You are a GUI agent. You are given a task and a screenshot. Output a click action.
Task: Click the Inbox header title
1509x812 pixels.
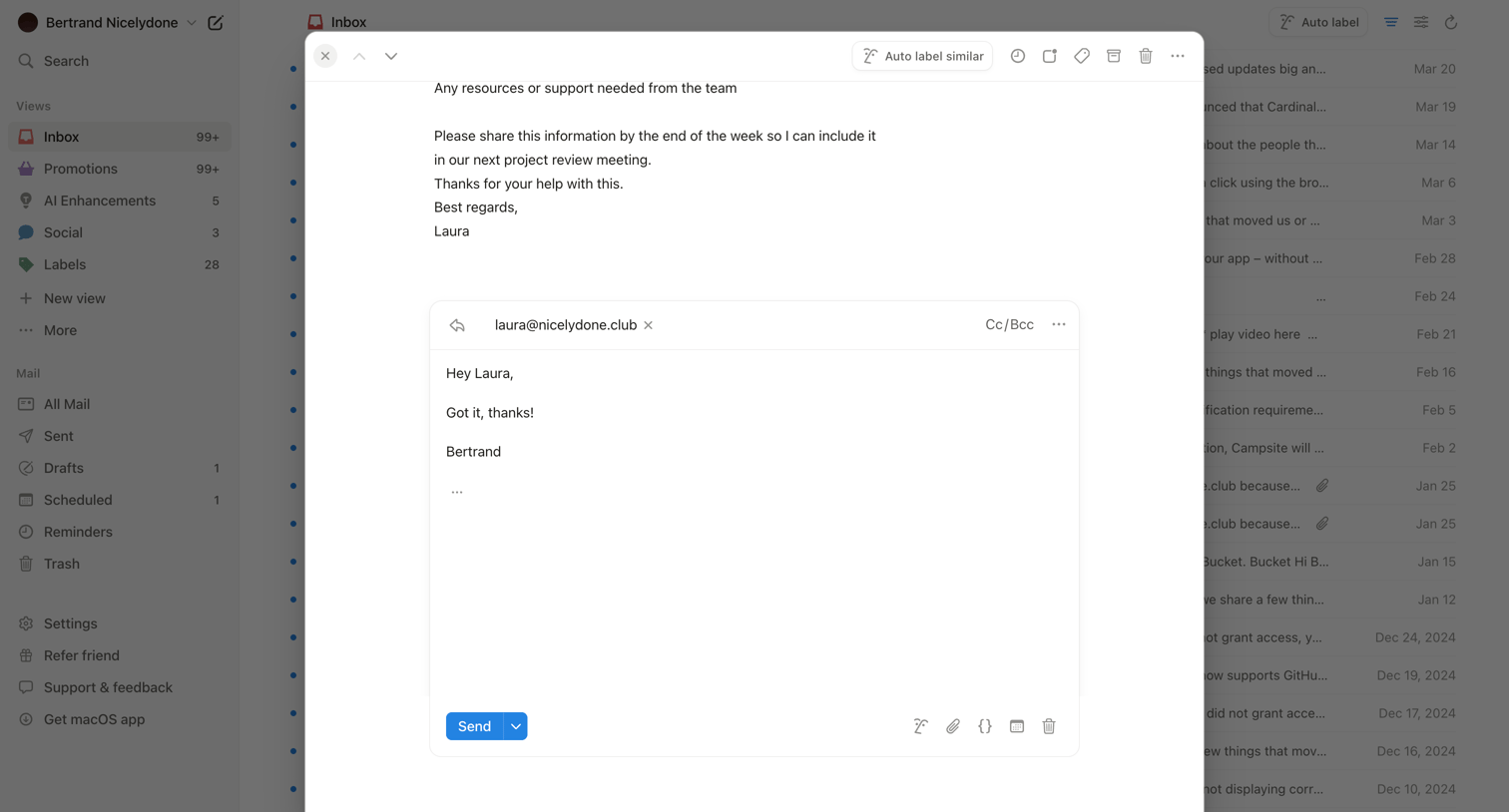[x=348, y=22]
